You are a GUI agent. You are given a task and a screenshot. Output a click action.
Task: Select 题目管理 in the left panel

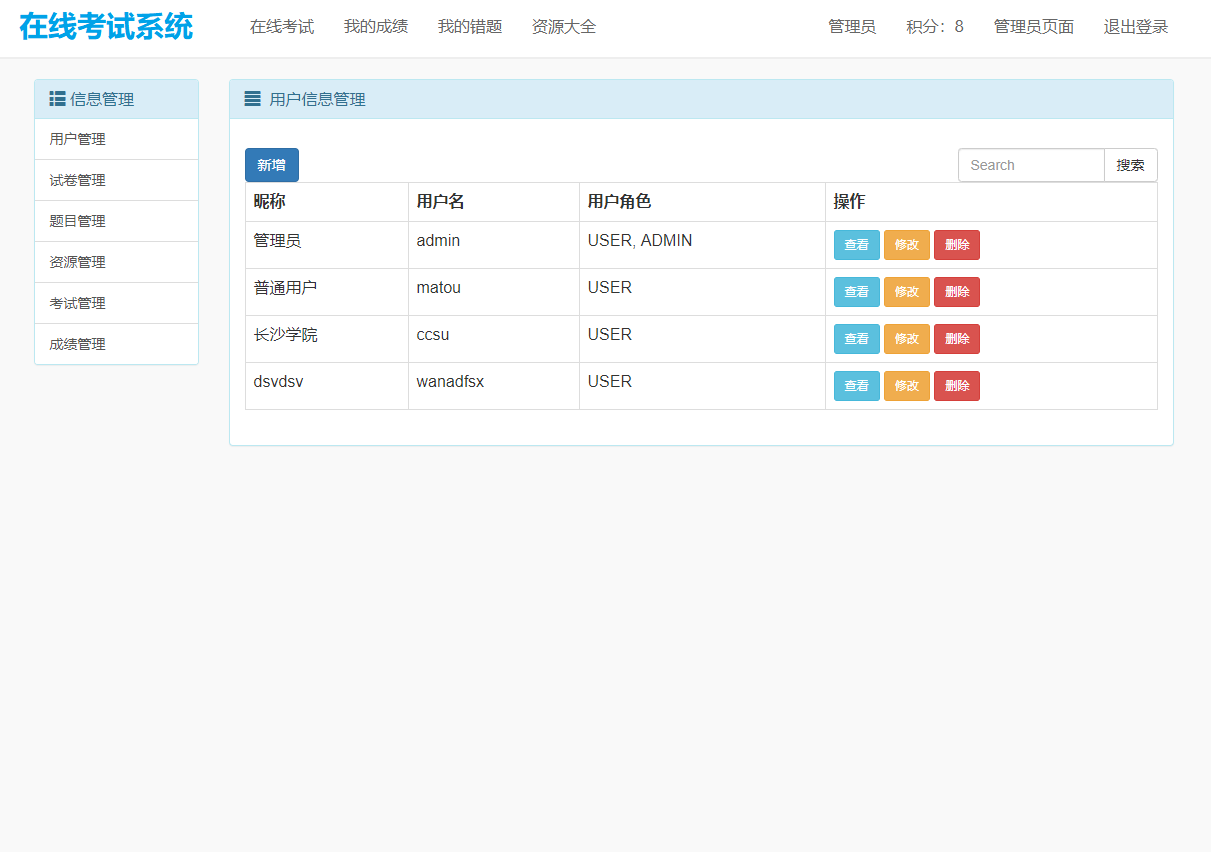point(76,221)
